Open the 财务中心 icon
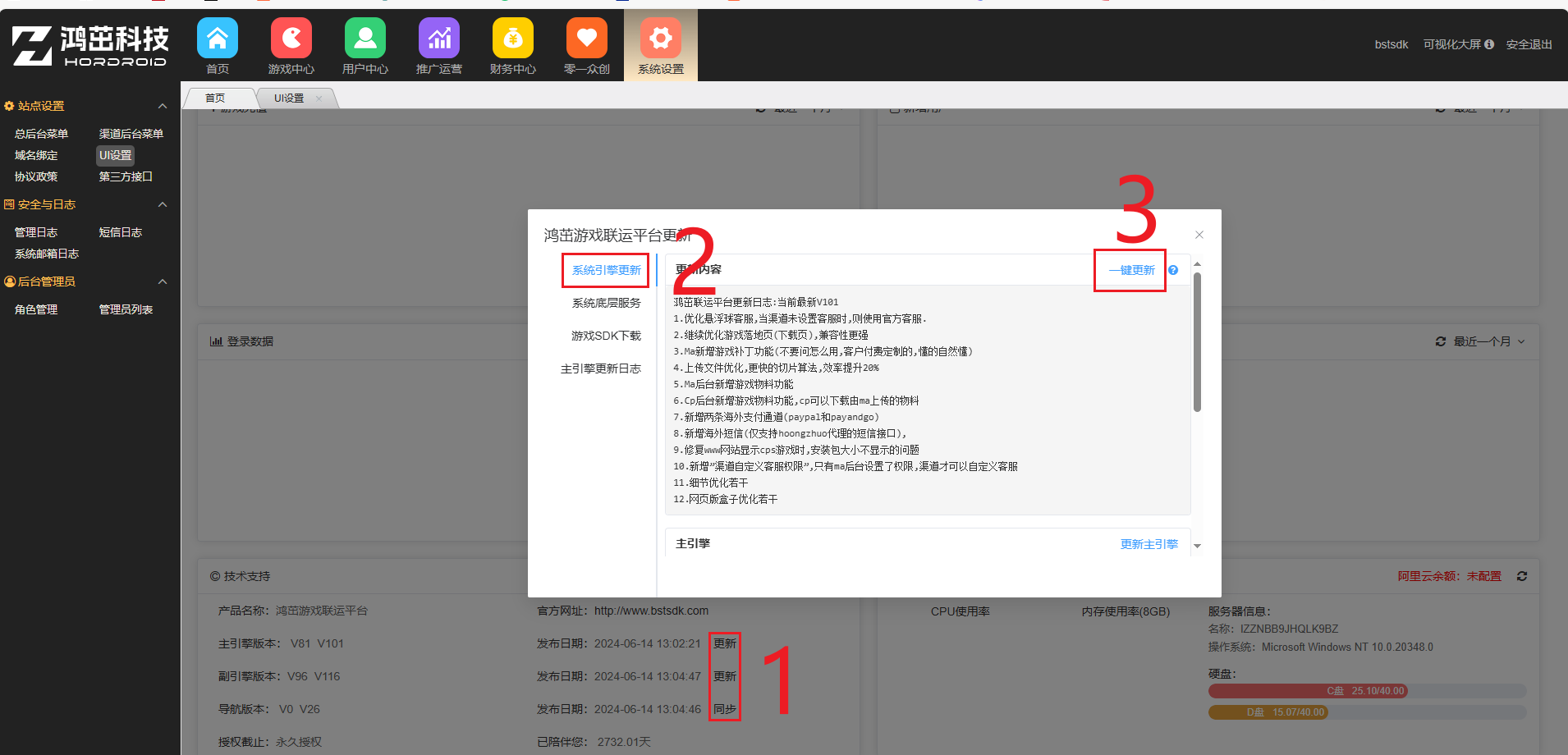 (513, 39)
